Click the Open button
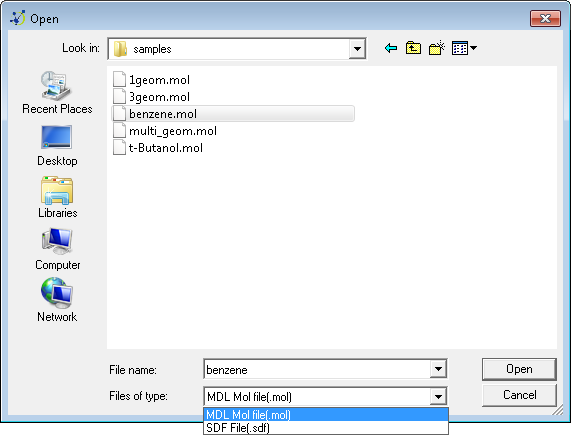Image resolution: width=571 pixels, height=435 pixels. (x=519, y=369)
